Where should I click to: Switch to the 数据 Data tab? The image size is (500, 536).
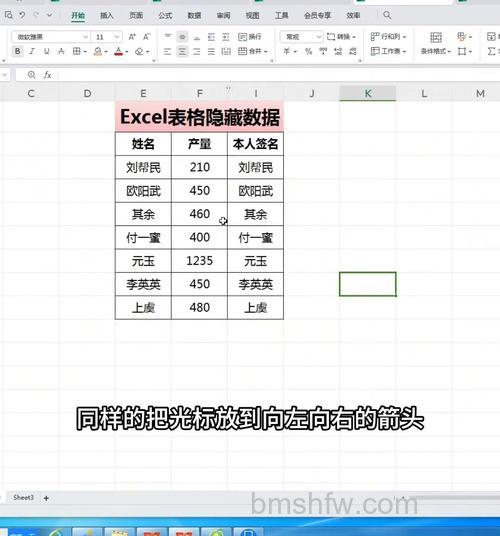(194, 15)
